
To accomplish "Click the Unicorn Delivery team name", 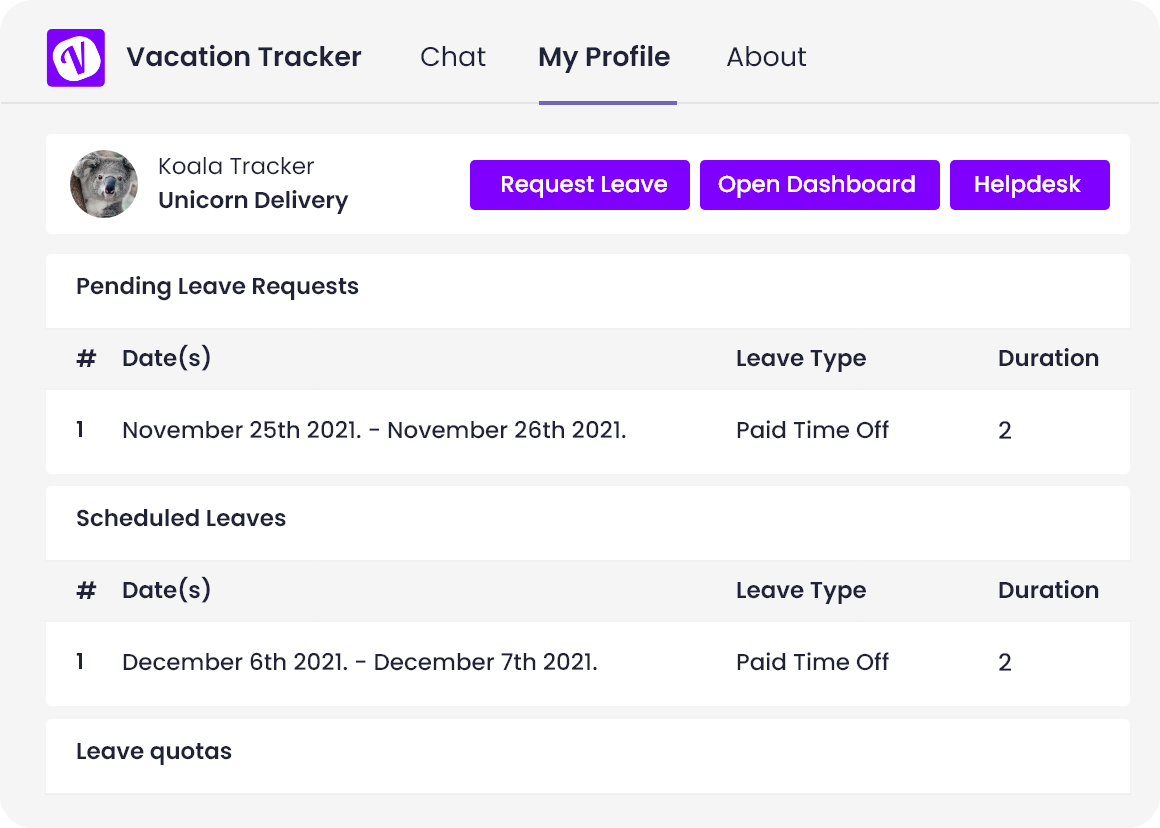I will coord(253,201).
